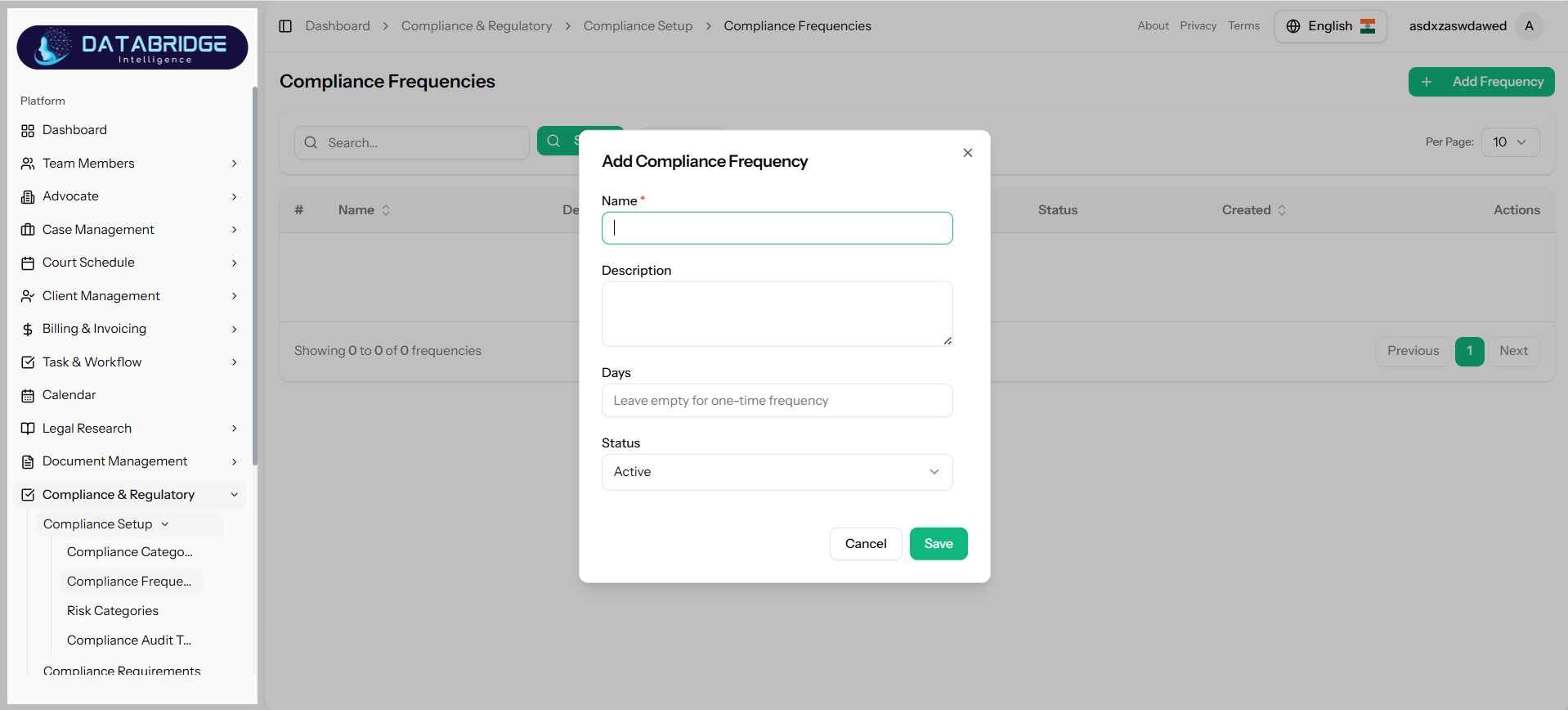Click the Advocate building icon

[x=28, y=197]
